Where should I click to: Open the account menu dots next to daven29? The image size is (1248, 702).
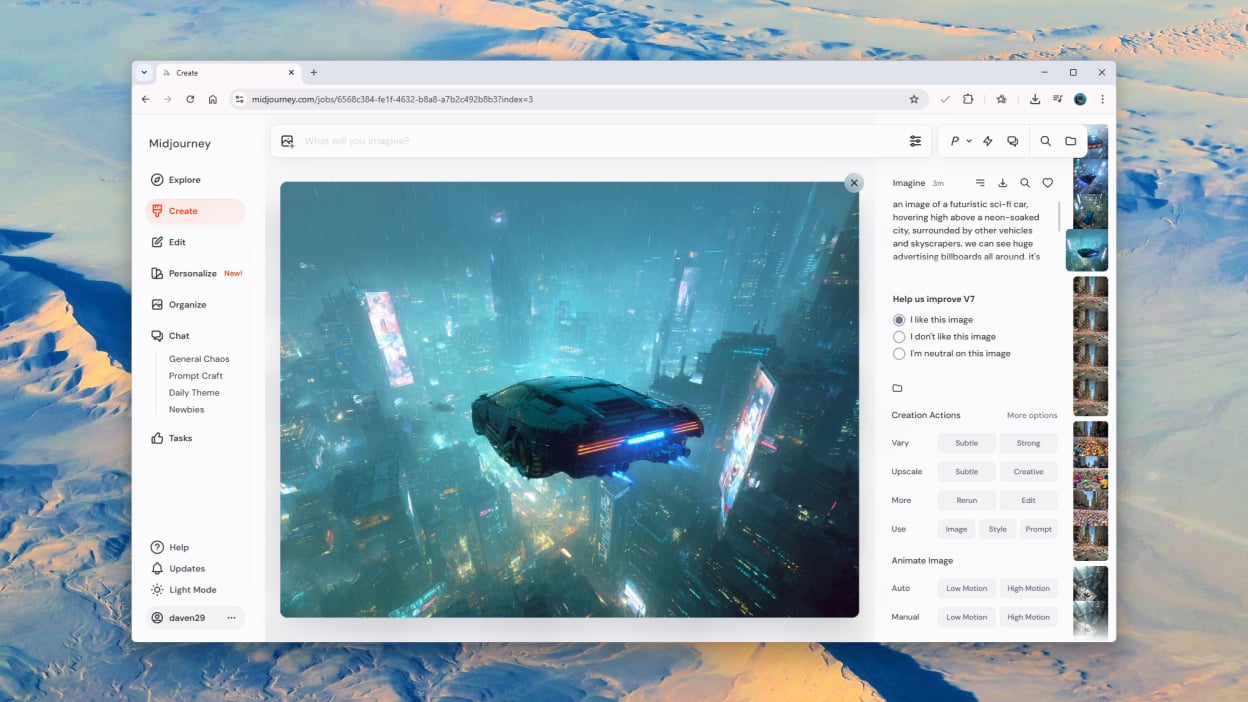pyautogui.click(x=231, y=618)
